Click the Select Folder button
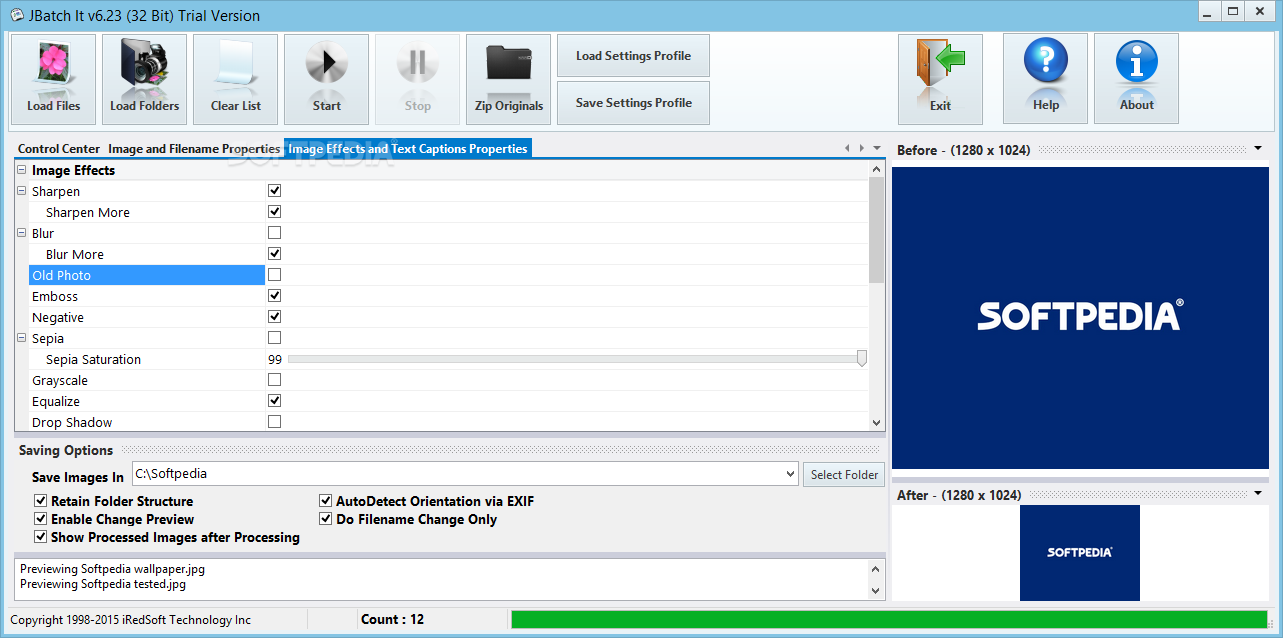This screenshot has height=638, width=1283. click(x=844, y=474)
